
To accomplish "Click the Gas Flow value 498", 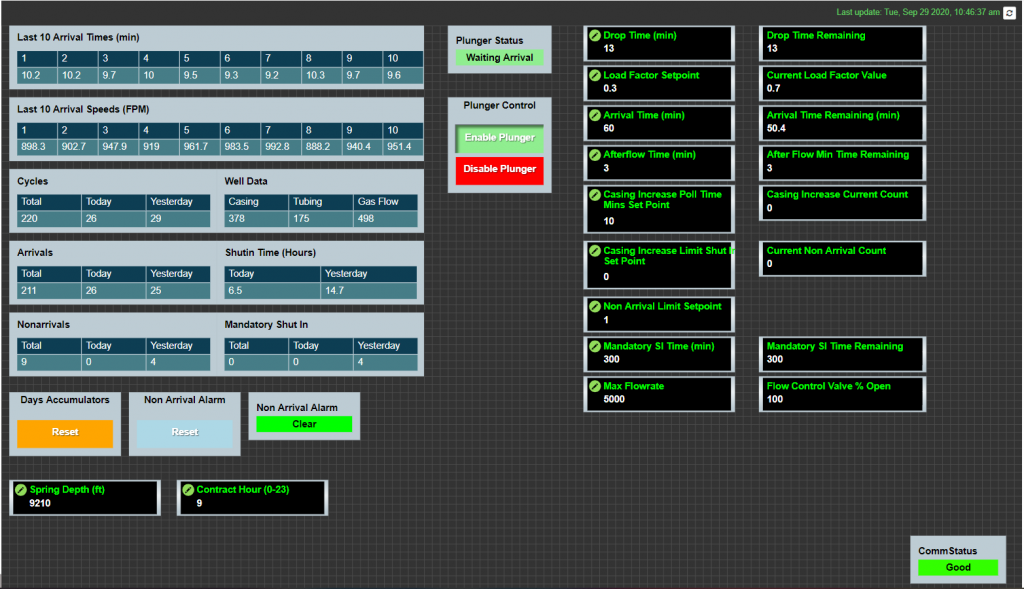I will point(385,219).
